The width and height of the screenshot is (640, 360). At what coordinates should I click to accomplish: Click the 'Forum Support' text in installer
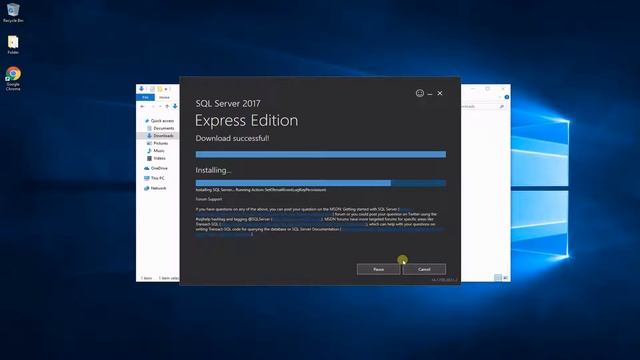pyautogui.click(x=209, y=199)
